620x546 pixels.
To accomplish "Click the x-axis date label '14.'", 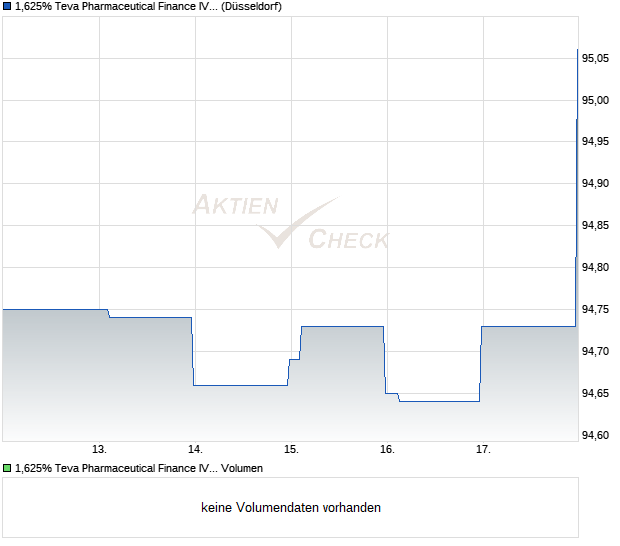I will coord(195,450).
